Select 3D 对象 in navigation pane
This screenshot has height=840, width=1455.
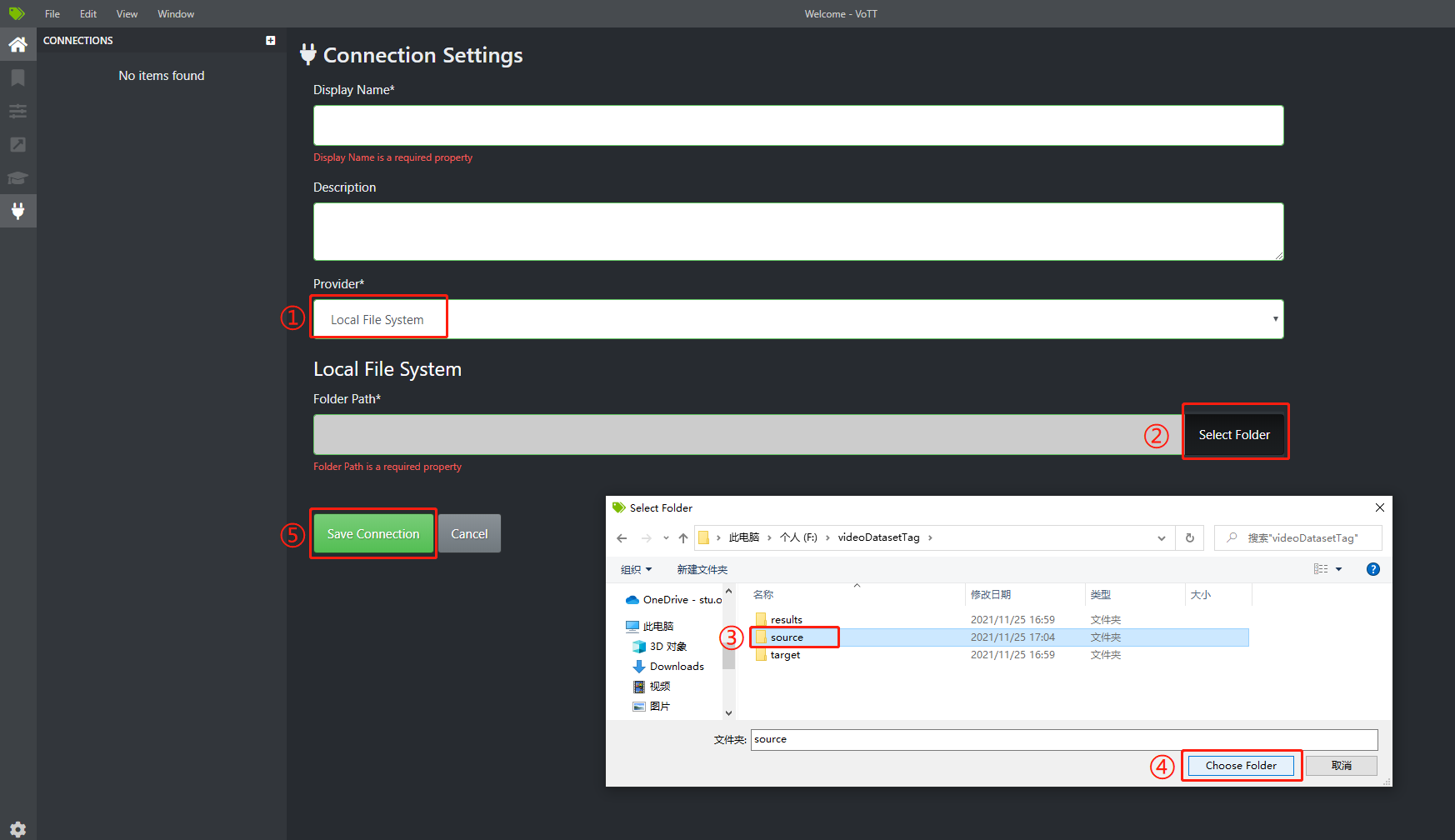pos(659,646)
